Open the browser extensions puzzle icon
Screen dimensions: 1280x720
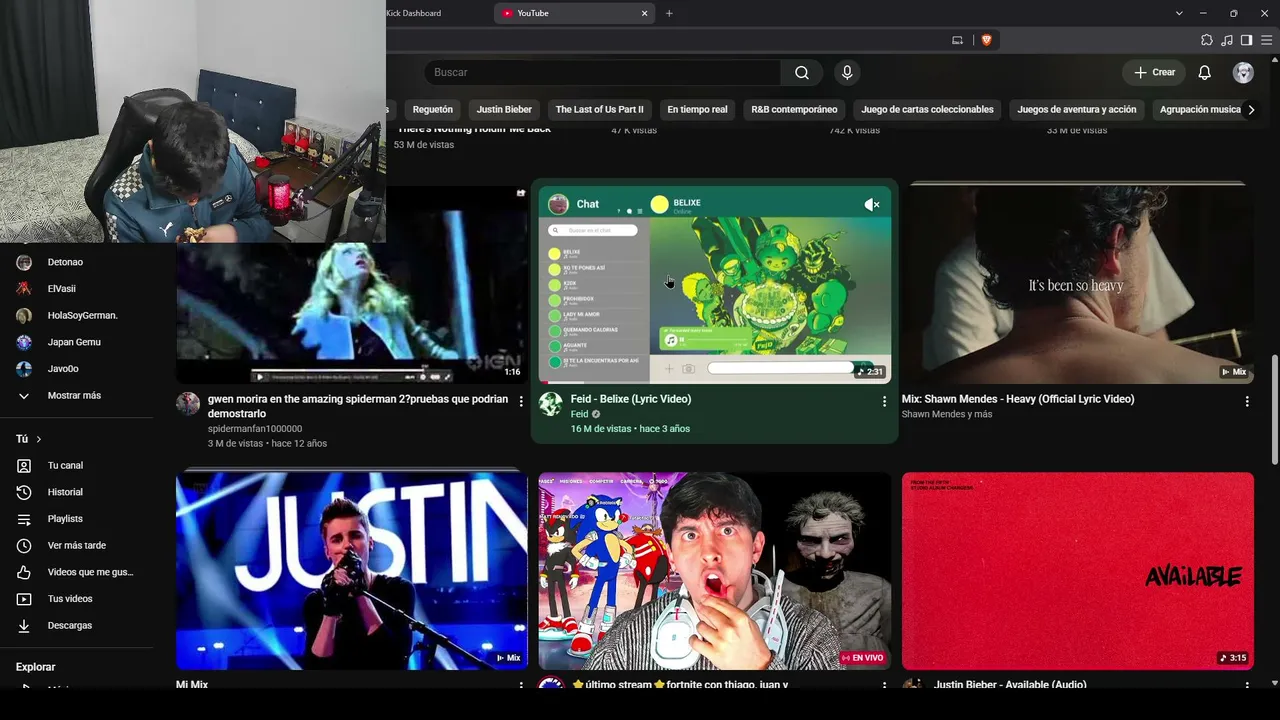[x=1207, y=40]
